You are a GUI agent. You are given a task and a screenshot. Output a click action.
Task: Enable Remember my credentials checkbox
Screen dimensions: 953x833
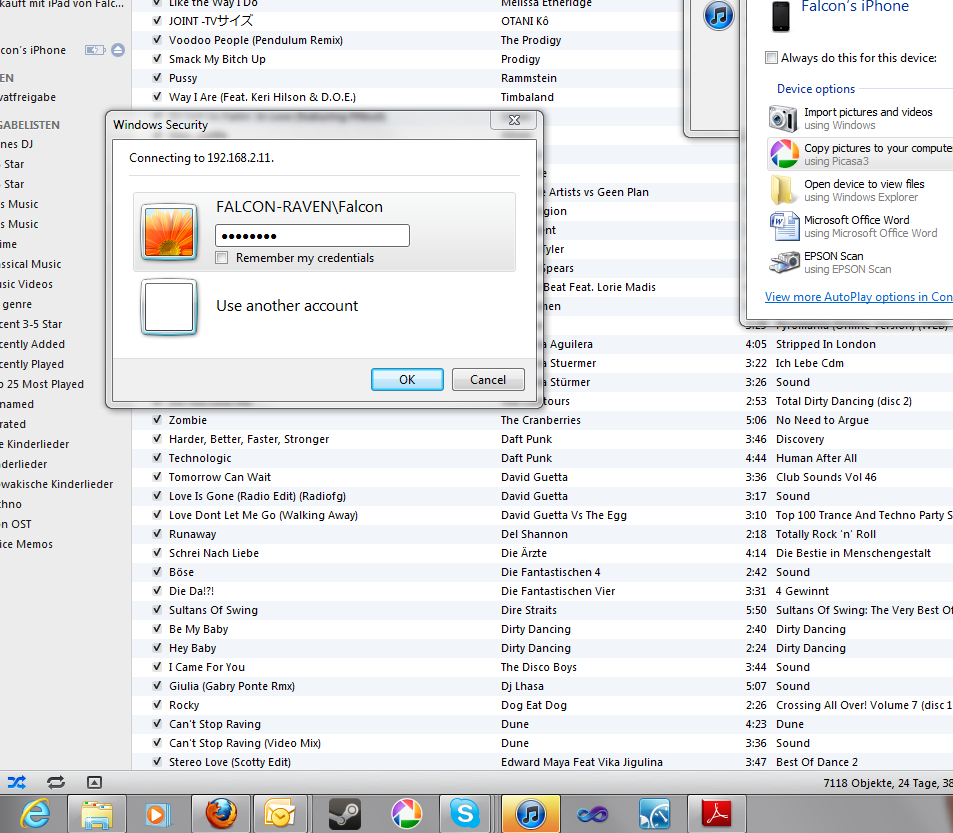point(222,258)
